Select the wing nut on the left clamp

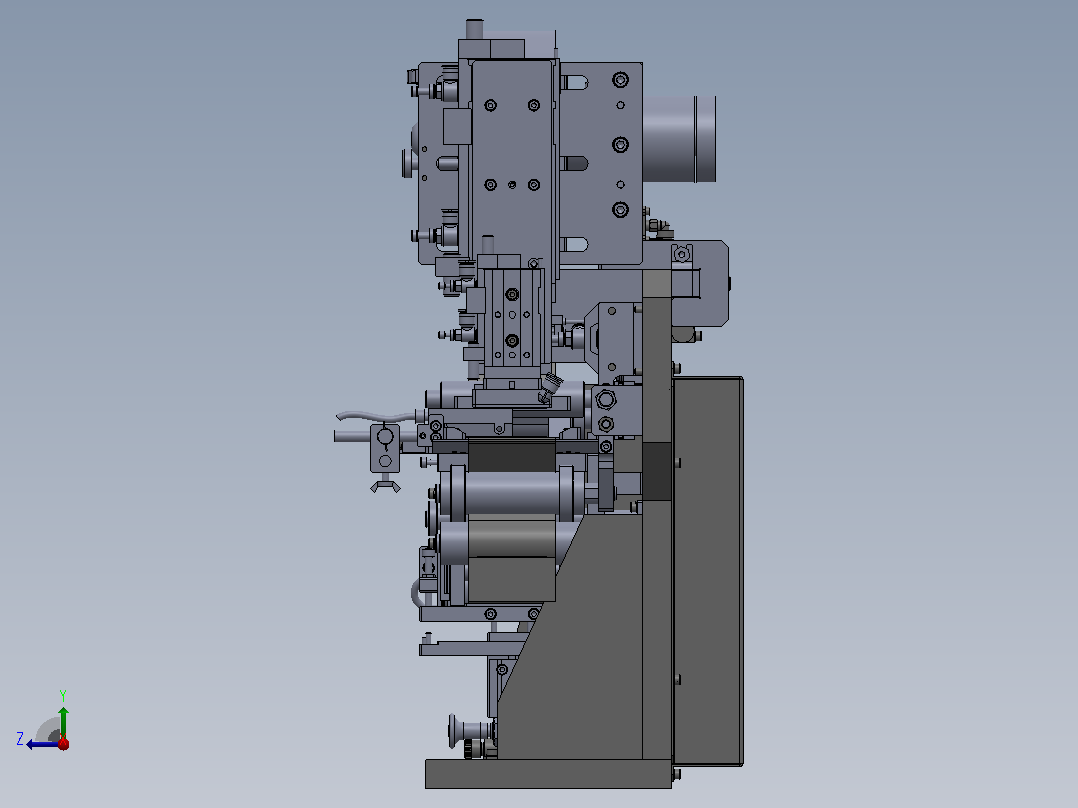[x=386, y=487]
